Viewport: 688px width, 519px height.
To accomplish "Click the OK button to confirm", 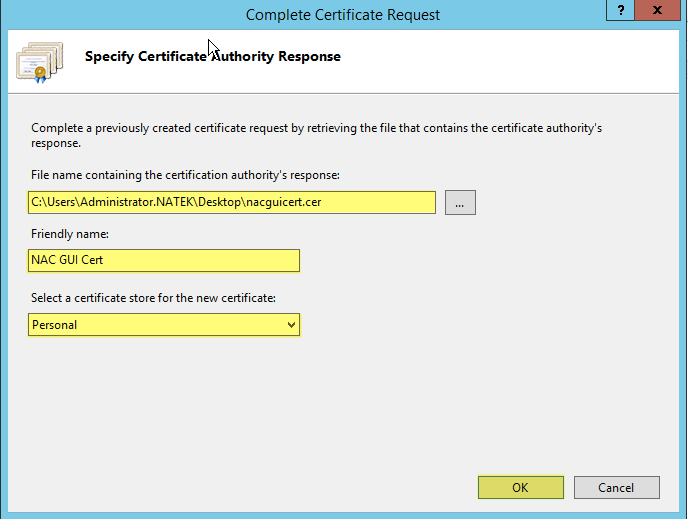I will 520,487.
